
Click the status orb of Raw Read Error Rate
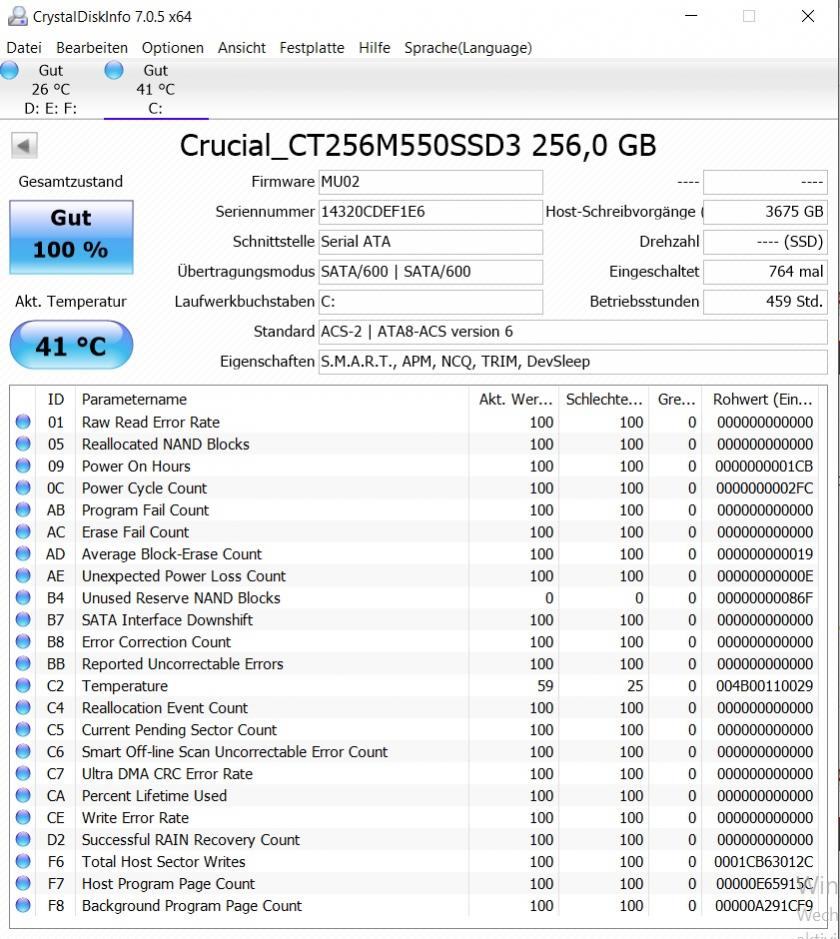pyautogui.click(x=23, y=422)
